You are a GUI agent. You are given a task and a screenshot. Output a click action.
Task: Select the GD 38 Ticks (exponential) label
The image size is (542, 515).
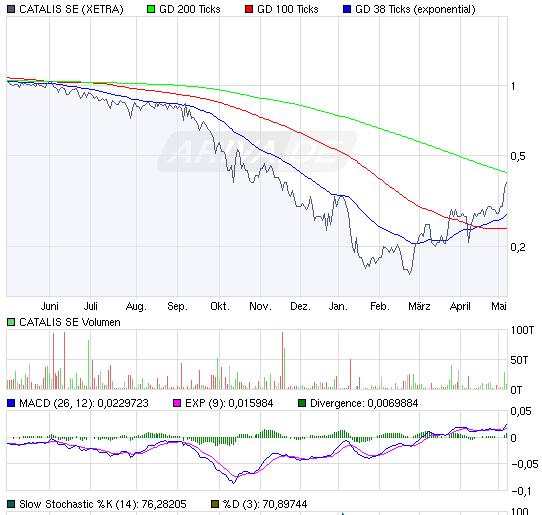pyautogui.click(x=415, y=9)
